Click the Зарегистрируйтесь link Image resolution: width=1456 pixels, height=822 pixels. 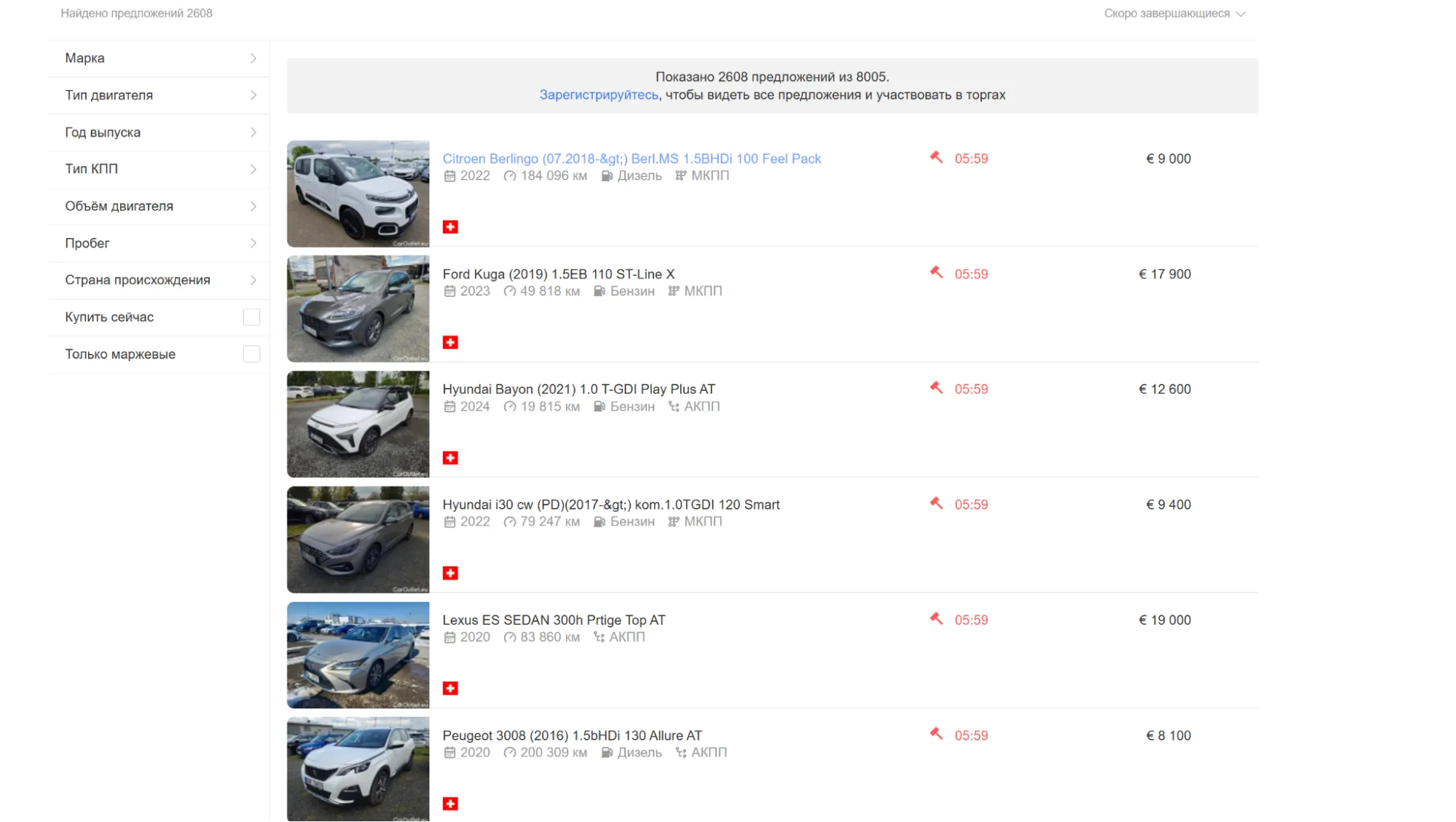point(599,95)
